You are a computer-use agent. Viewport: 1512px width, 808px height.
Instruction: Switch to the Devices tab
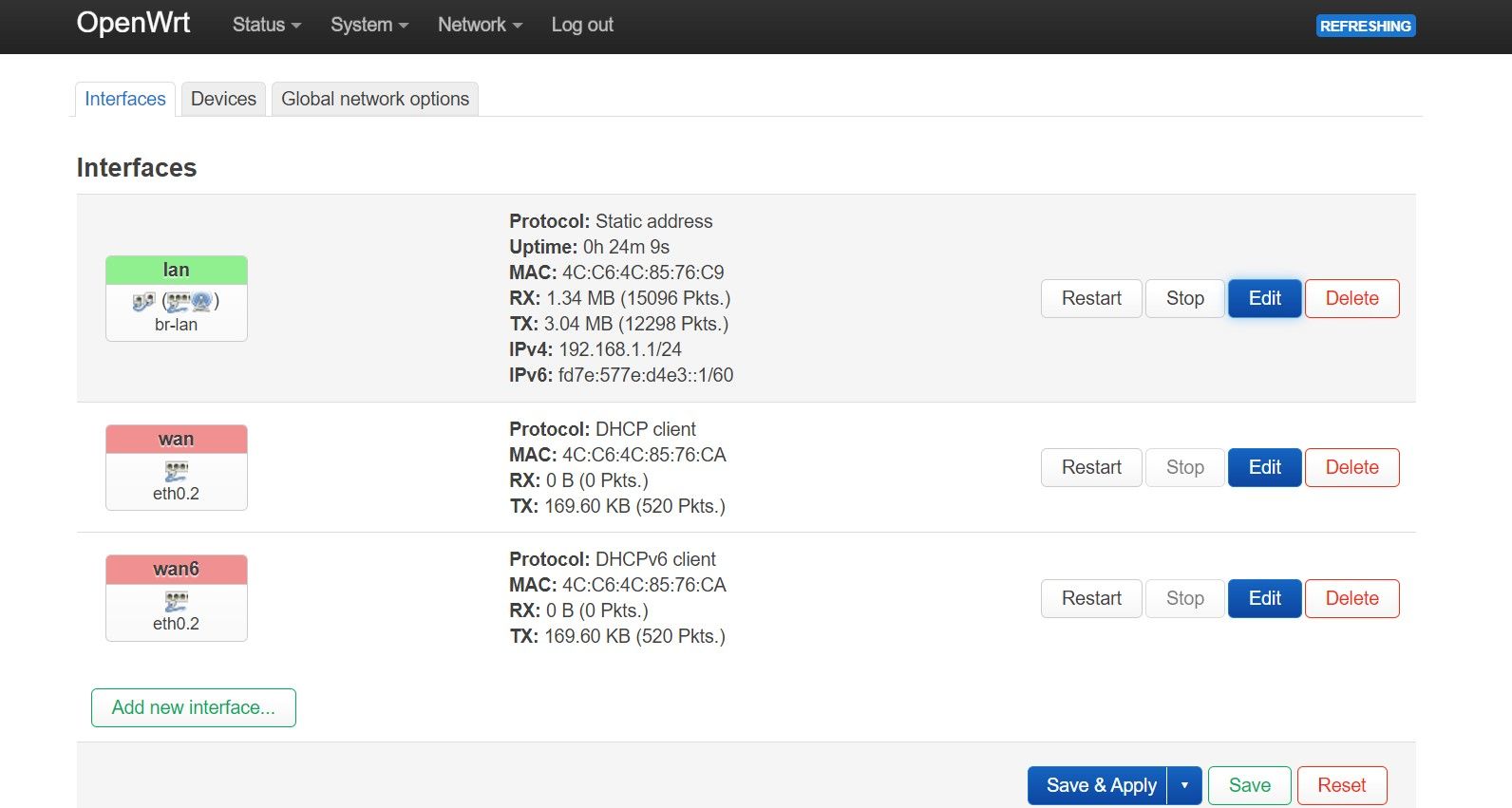[x=222, y=98]
